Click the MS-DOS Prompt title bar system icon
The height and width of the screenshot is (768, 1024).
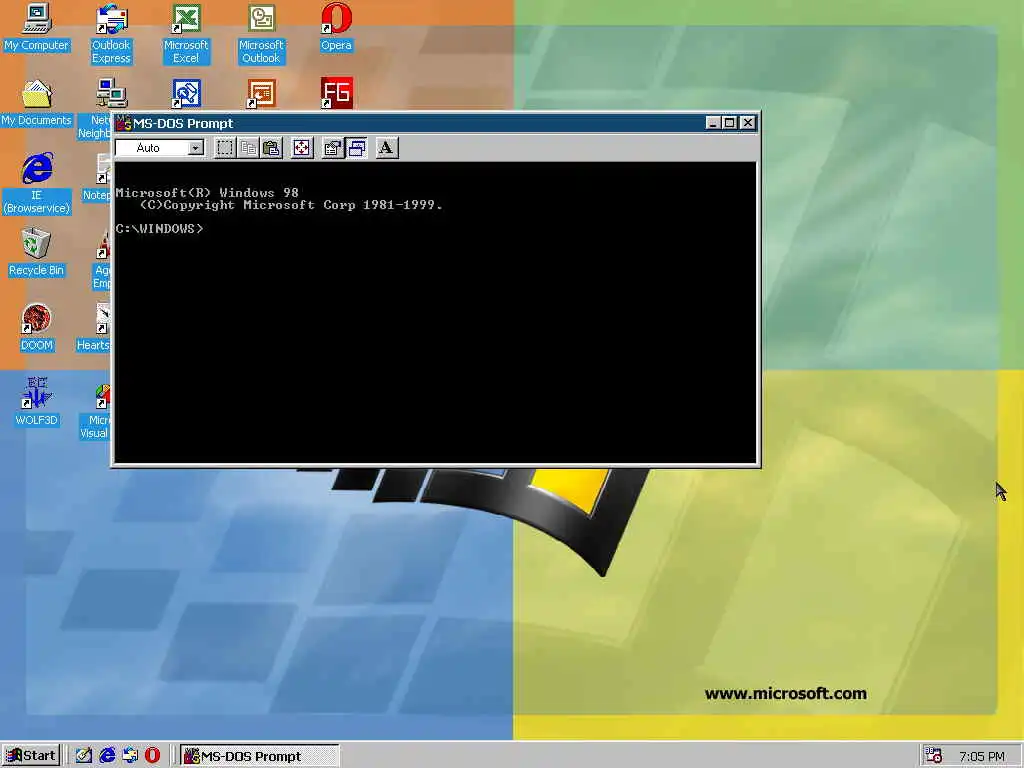(123, 123)
